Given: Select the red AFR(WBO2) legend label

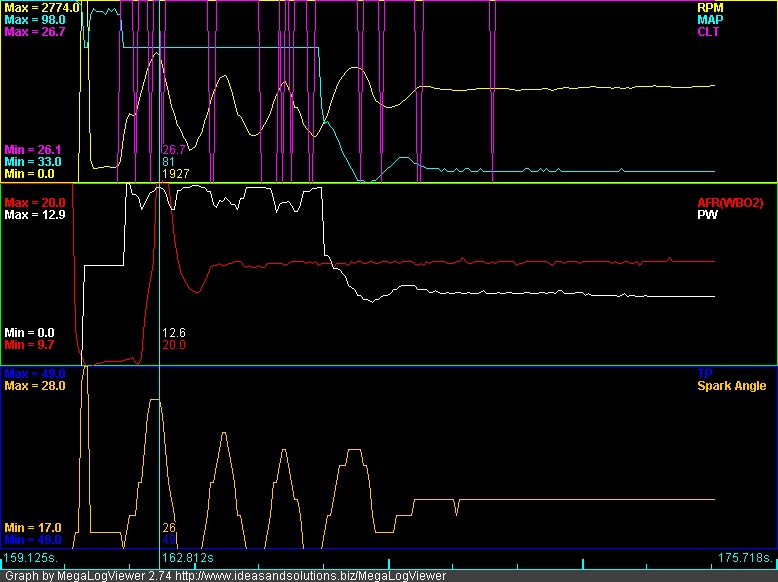Looking at the screenshot, I should tap(729, 203).
